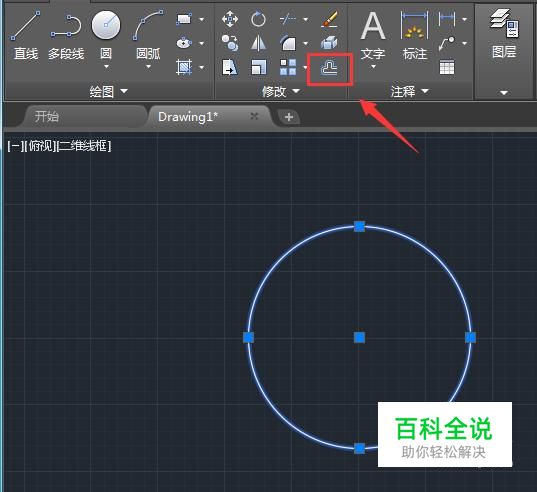Select the 标注 (Dimension) tool

[x=415, y=36]
